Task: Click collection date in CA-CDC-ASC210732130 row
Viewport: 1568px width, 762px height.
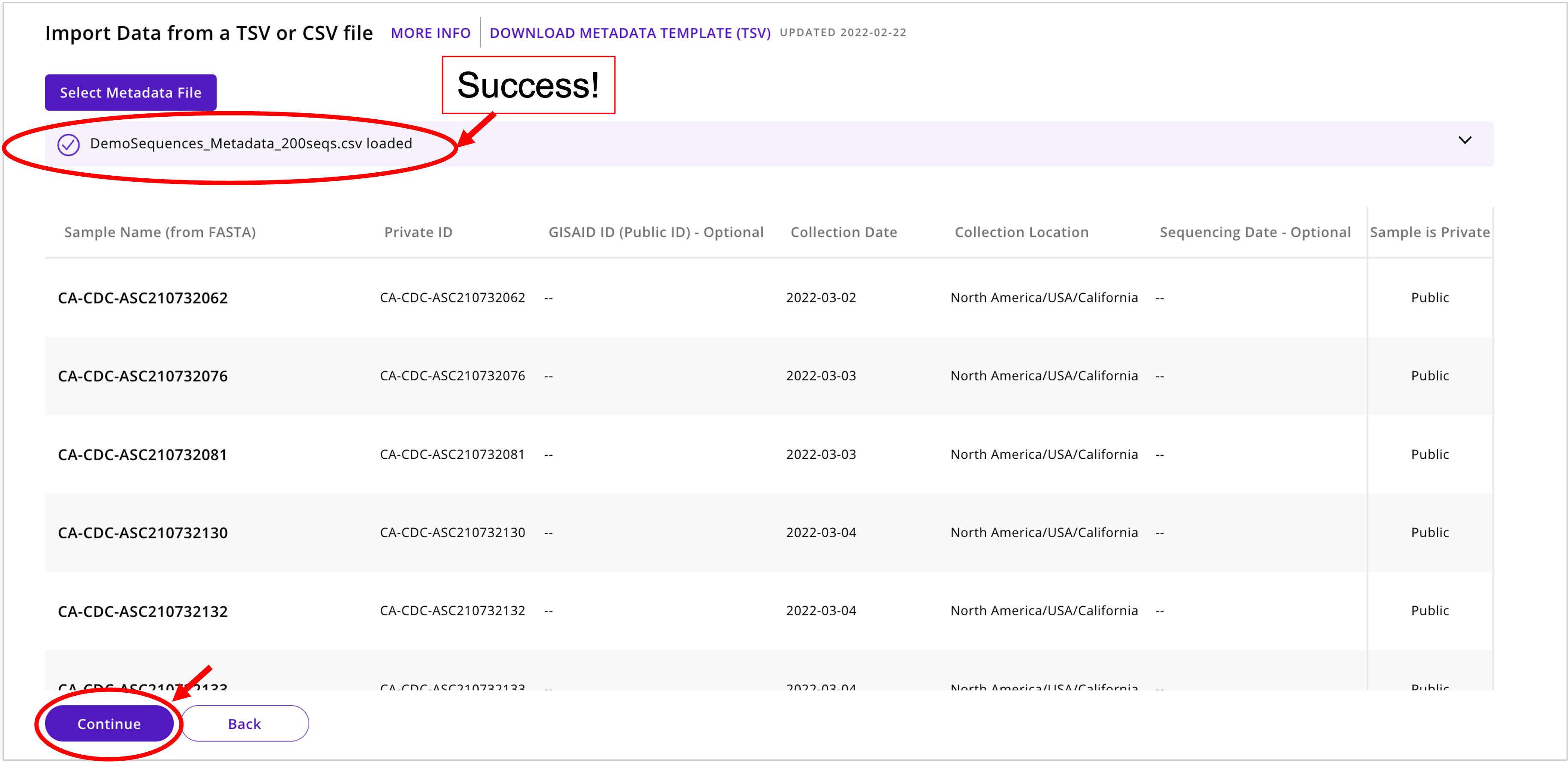Action: (x=820, y=532)
